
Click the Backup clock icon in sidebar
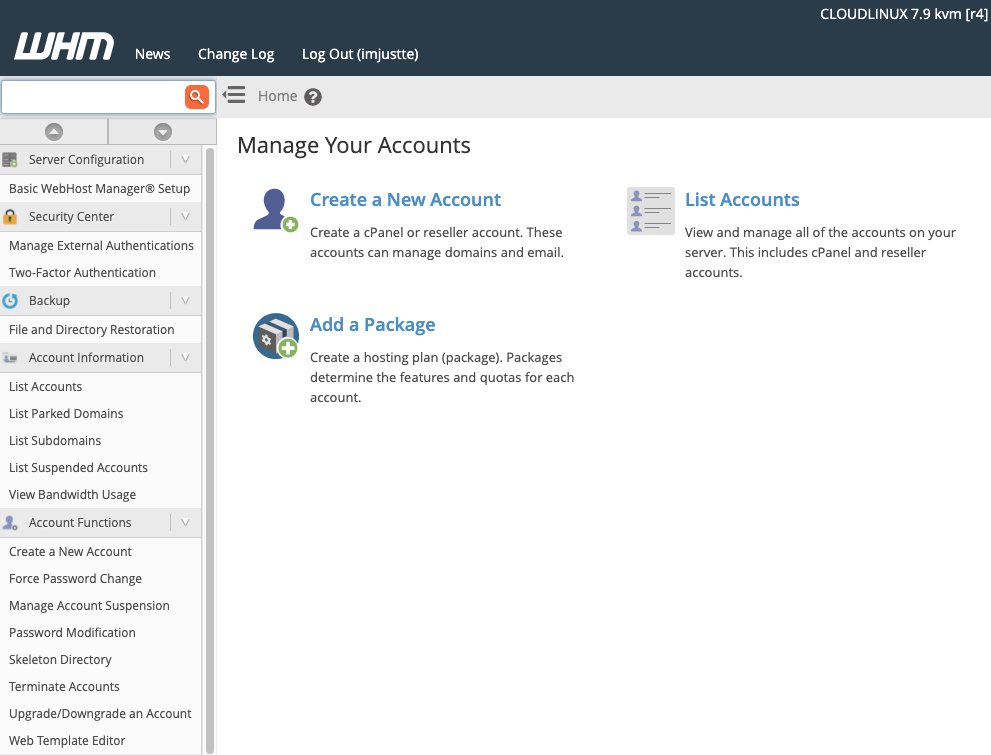click(11, 301)
